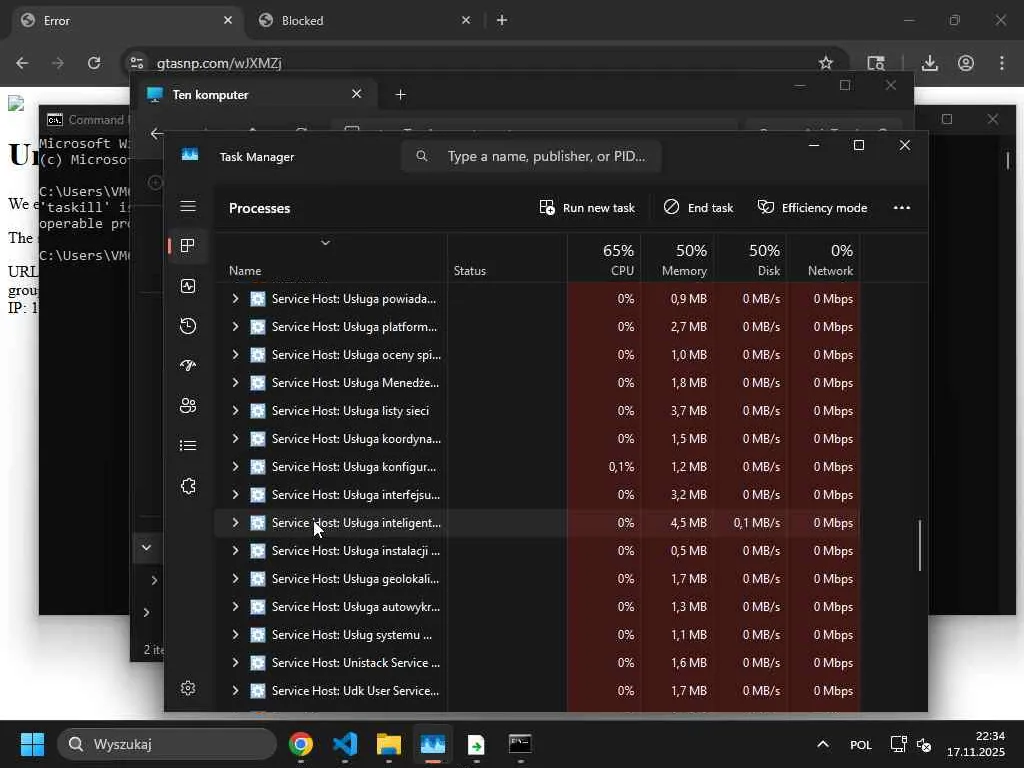Open Users page in Task Manager sidebar
This screenshot has width=1024, height=768.
[187, 406]
